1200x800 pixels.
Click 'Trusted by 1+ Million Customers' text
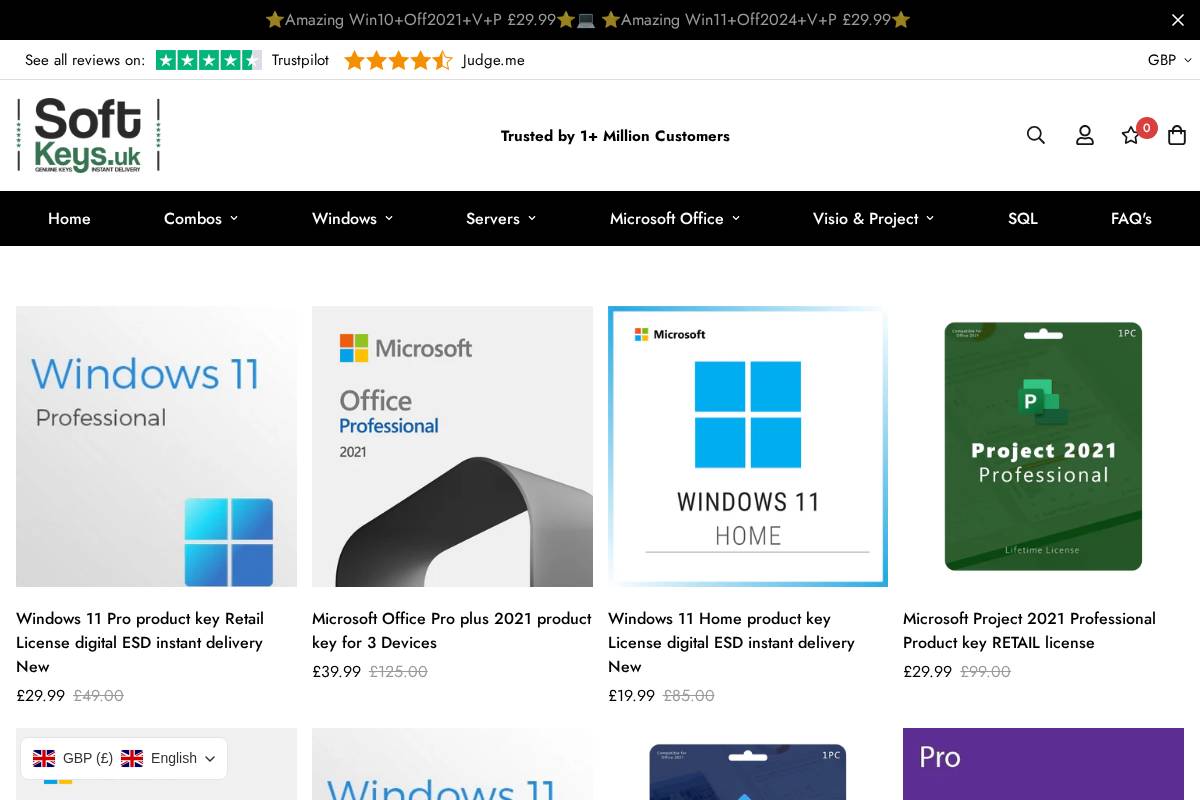click(x=615, y=136)
